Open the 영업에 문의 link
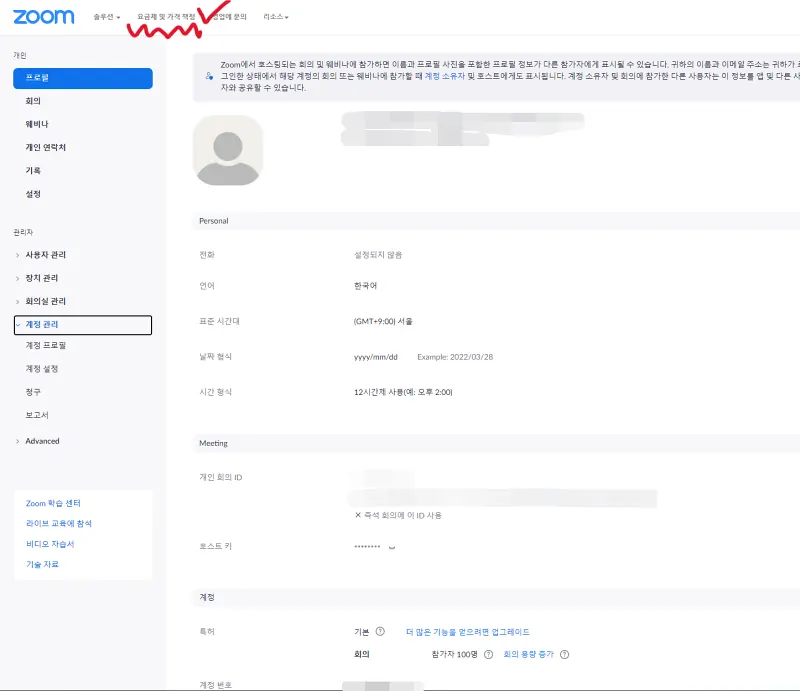This screenshot has height=691, width=800. click(x=230, y=17)
